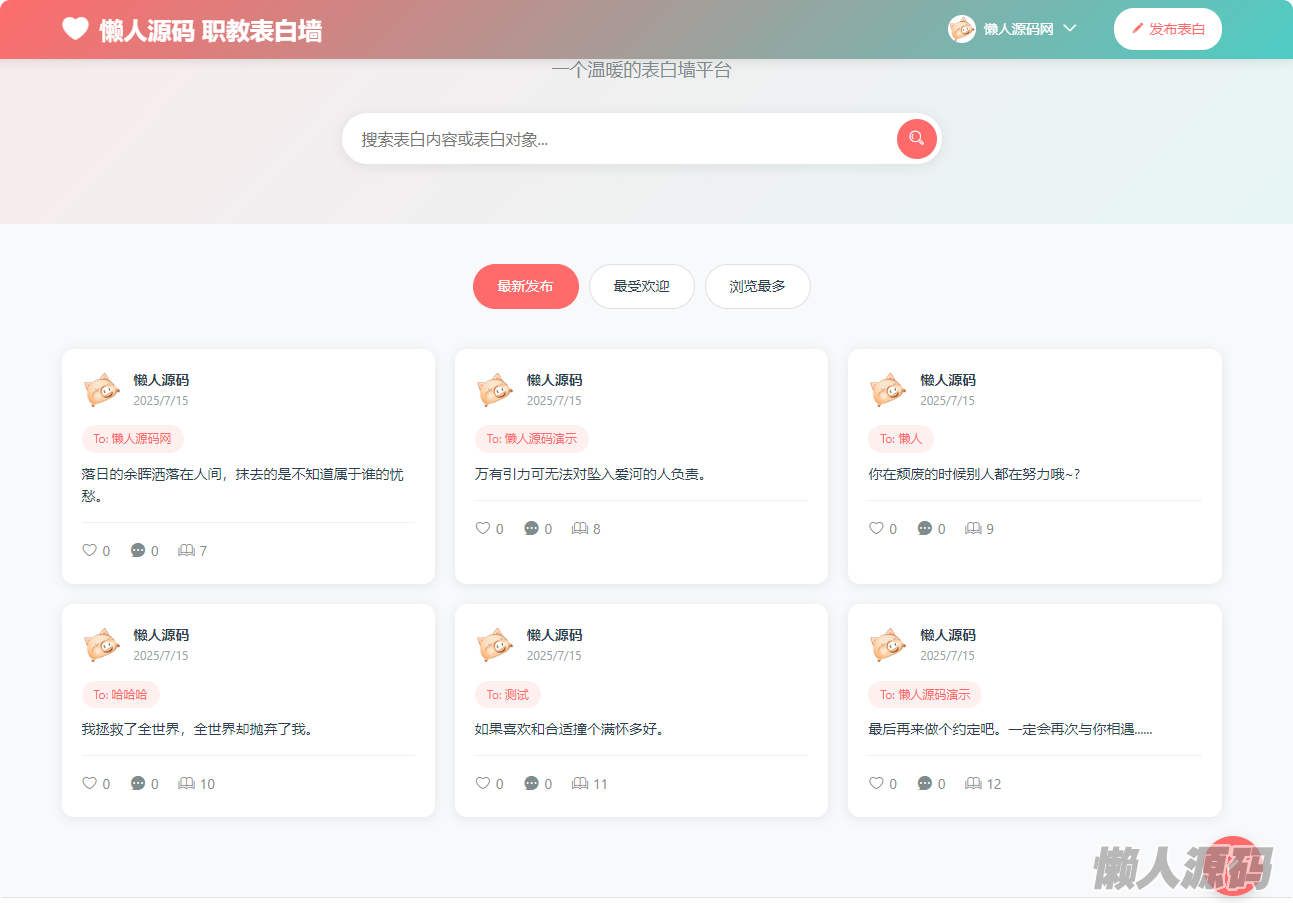The height and width of the screenshot is (903, 1293).
Task: Click the To: 哈哈哈 recipient tag
Action: [x=120, y=695]
